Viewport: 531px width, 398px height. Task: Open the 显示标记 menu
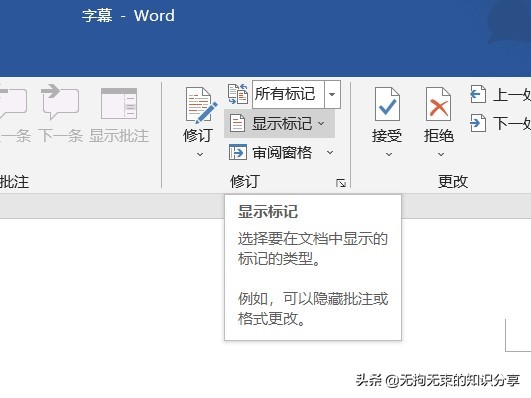279,124
